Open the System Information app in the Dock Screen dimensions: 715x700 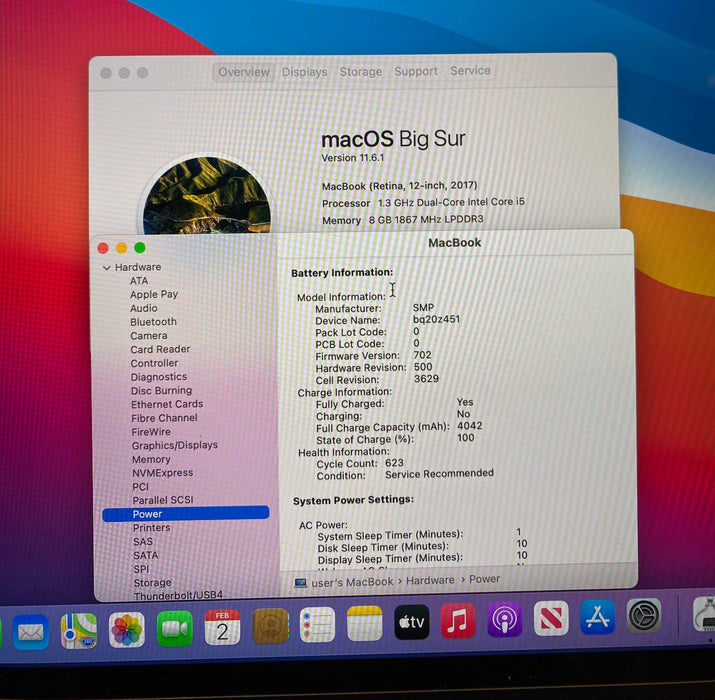click(705, 613)
